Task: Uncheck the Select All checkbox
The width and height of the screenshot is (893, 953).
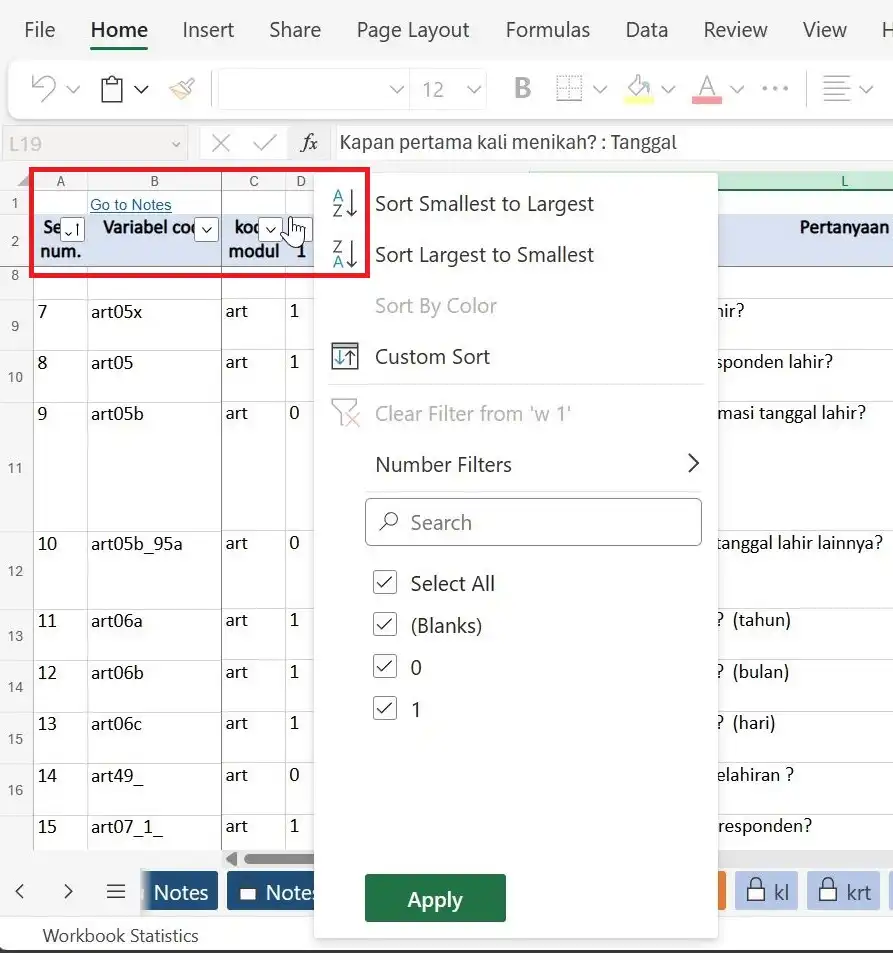Action: click(385, 583)
